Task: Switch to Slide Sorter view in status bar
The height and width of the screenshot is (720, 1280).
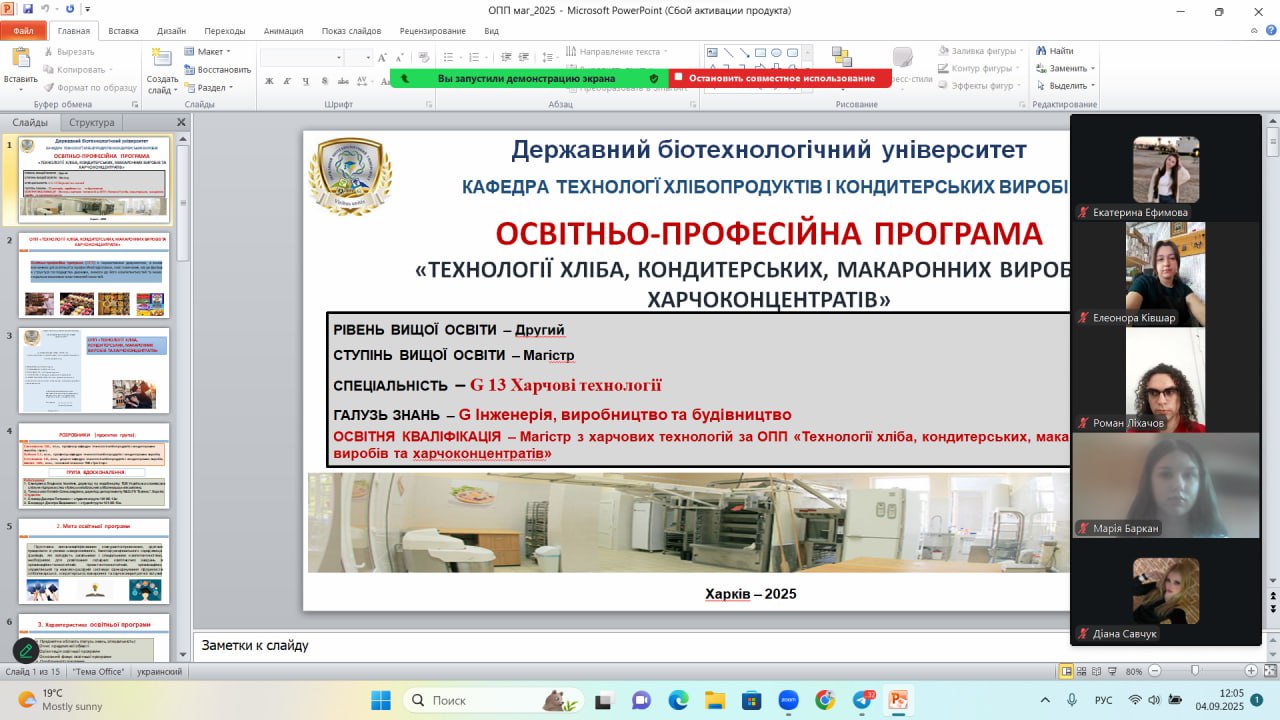Action: [x=1081, y=671]
